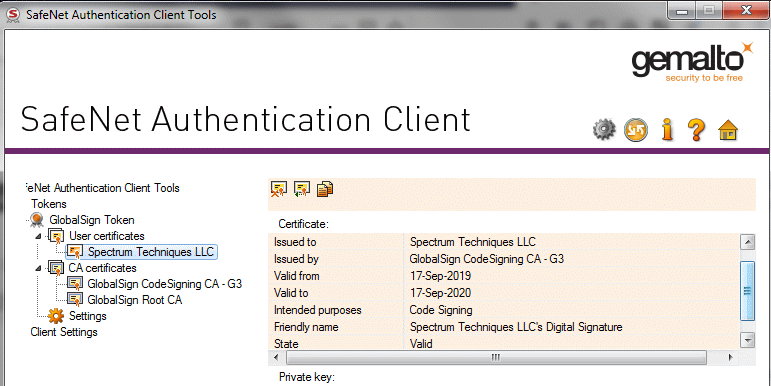Click the Export Certificate toolbar icon

pos(302,189)
